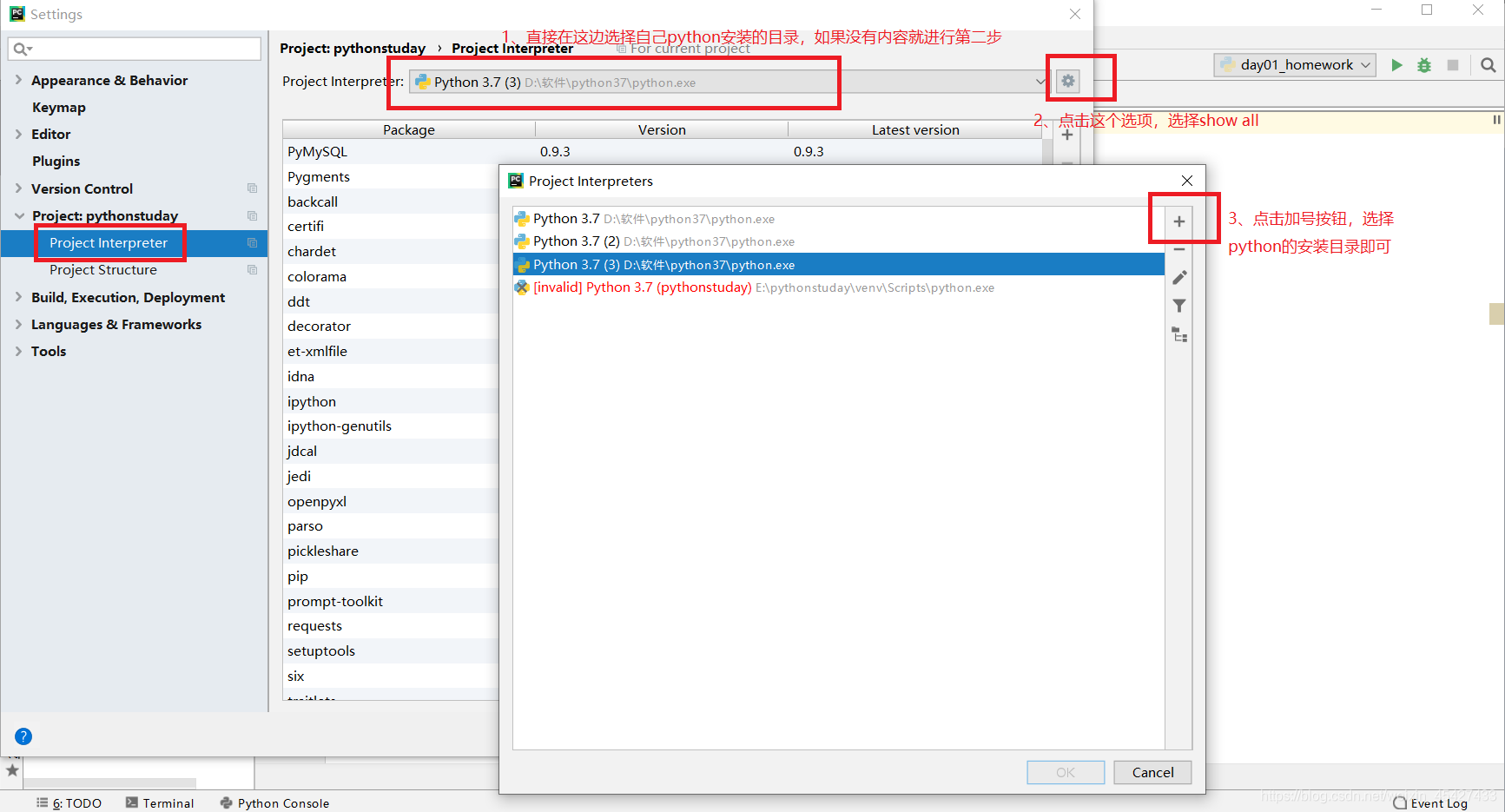Click the filter interpreters funnel icon
The height and width of the screenshot is (812, 1505).
1178,306
